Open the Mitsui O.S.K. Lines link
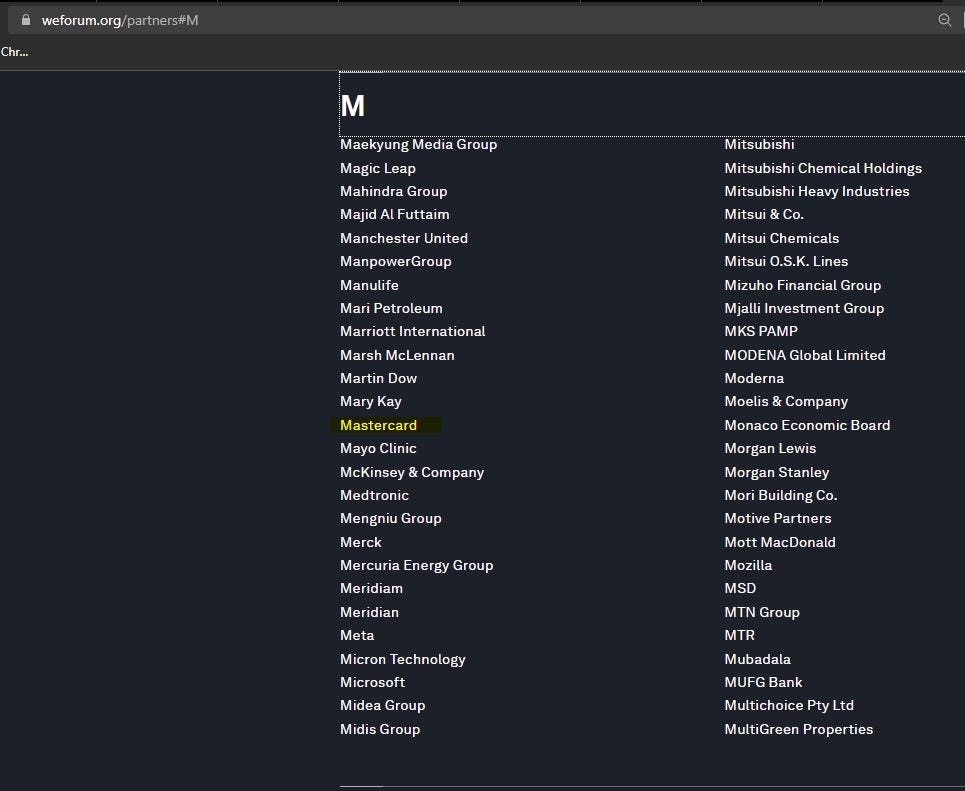Image resolution: width=965 pixels, height=791 pixels. click(x=786, y=261)
